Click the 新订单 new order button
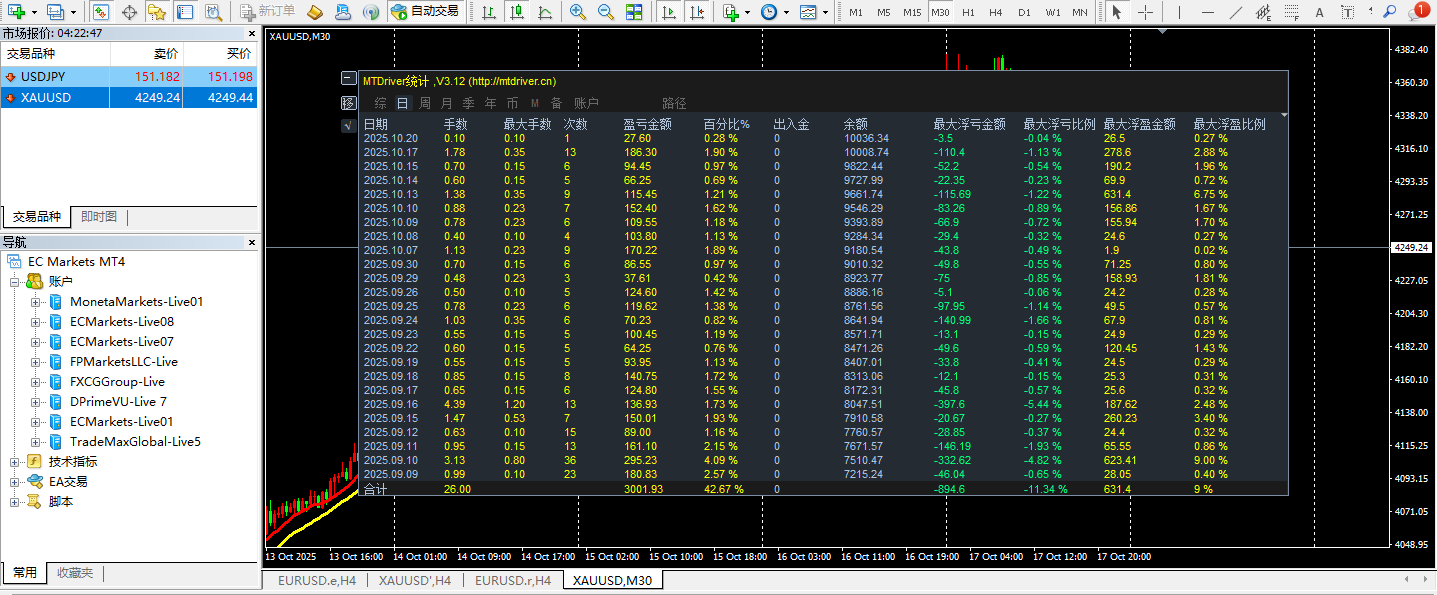 click(x=268, y=12)
